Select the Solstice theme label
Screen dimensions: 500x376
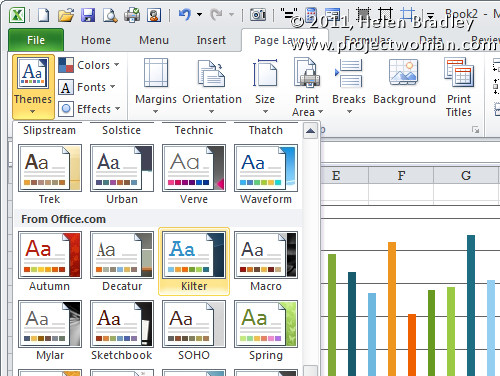(121, 130)
